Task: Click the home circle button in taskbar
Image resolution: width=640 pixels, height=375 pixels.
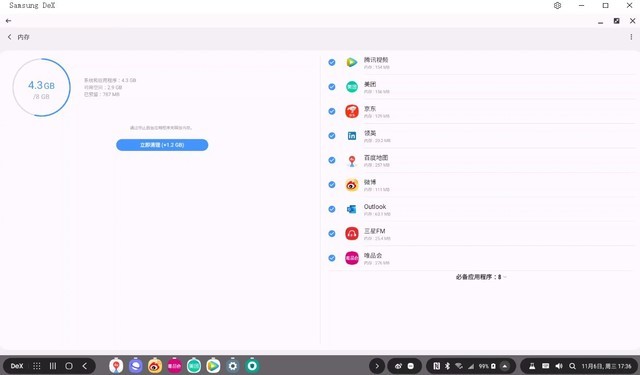Action: click(x=69, y=366)
